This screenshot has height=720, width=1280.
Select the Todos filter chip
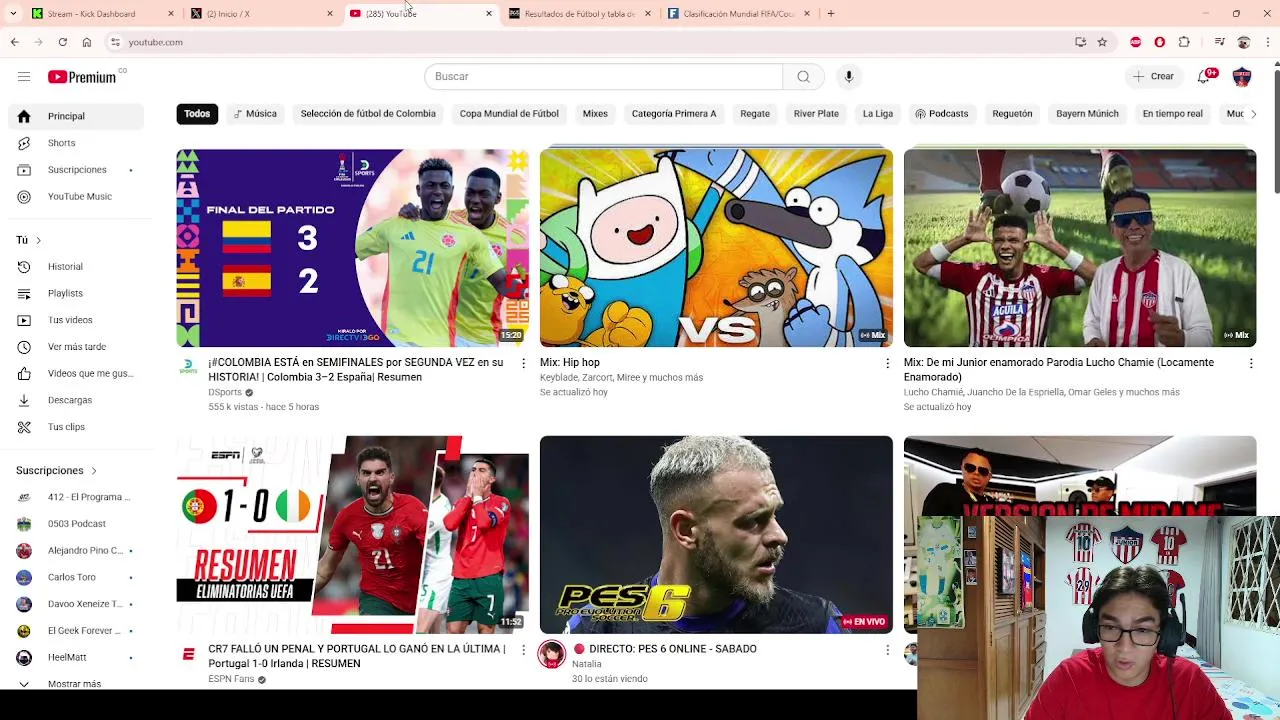[x=197, y=114]
